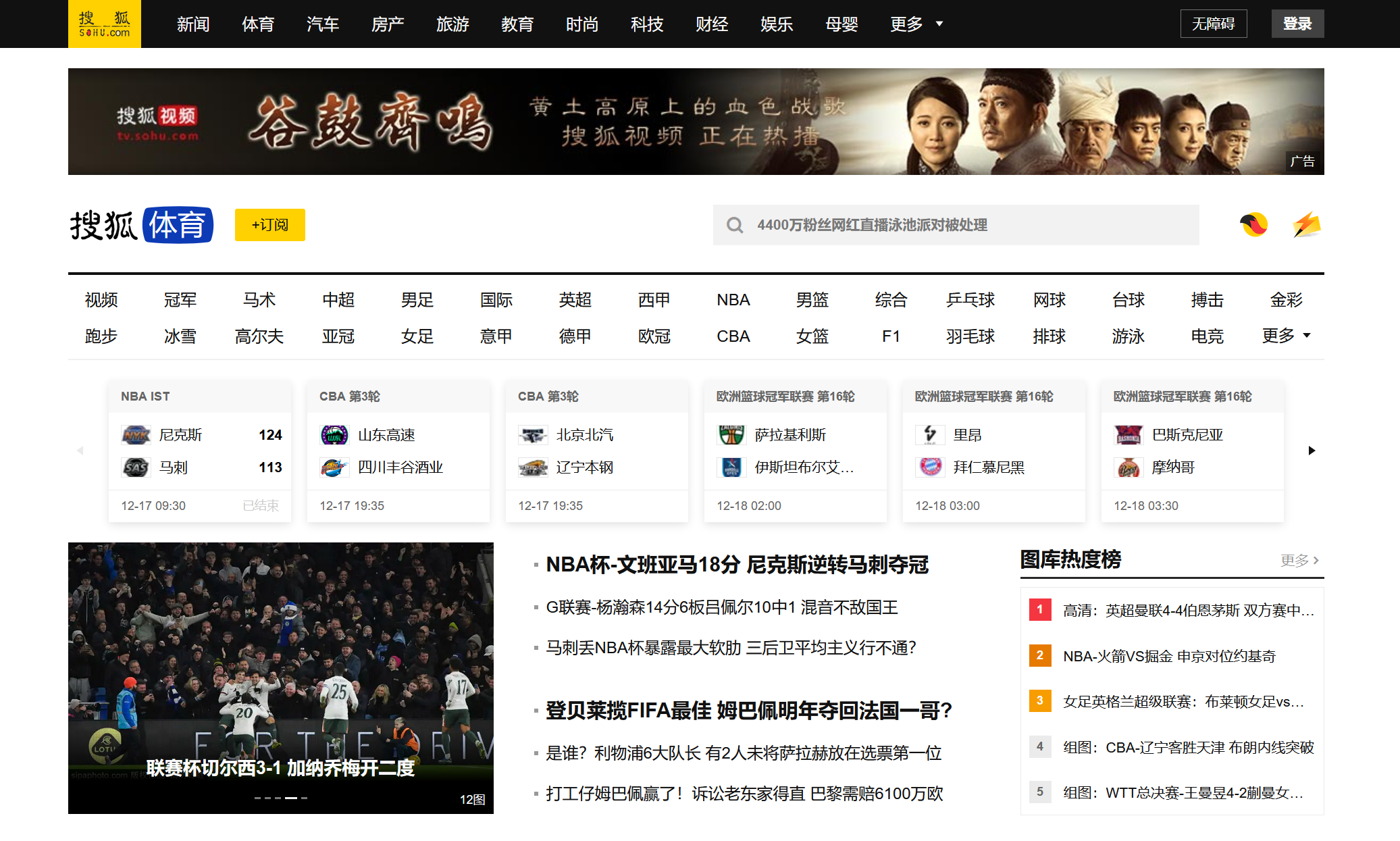Click the lightning bolt icon
The width and height of the screenshot is (1400, 841).
tap(1307, 225)
